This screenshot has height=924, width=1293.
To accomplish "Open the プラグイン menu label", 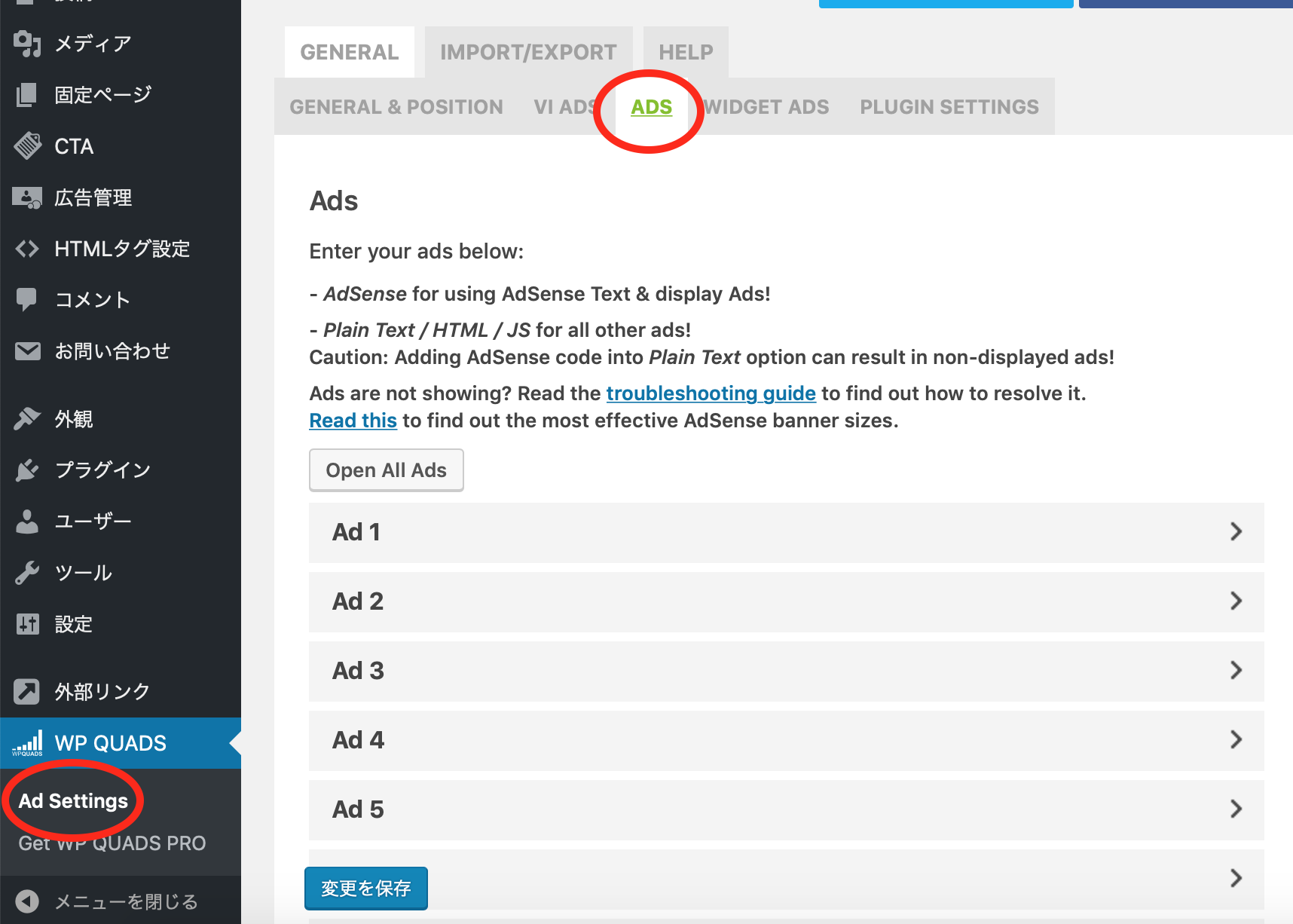I will (103, 470).
